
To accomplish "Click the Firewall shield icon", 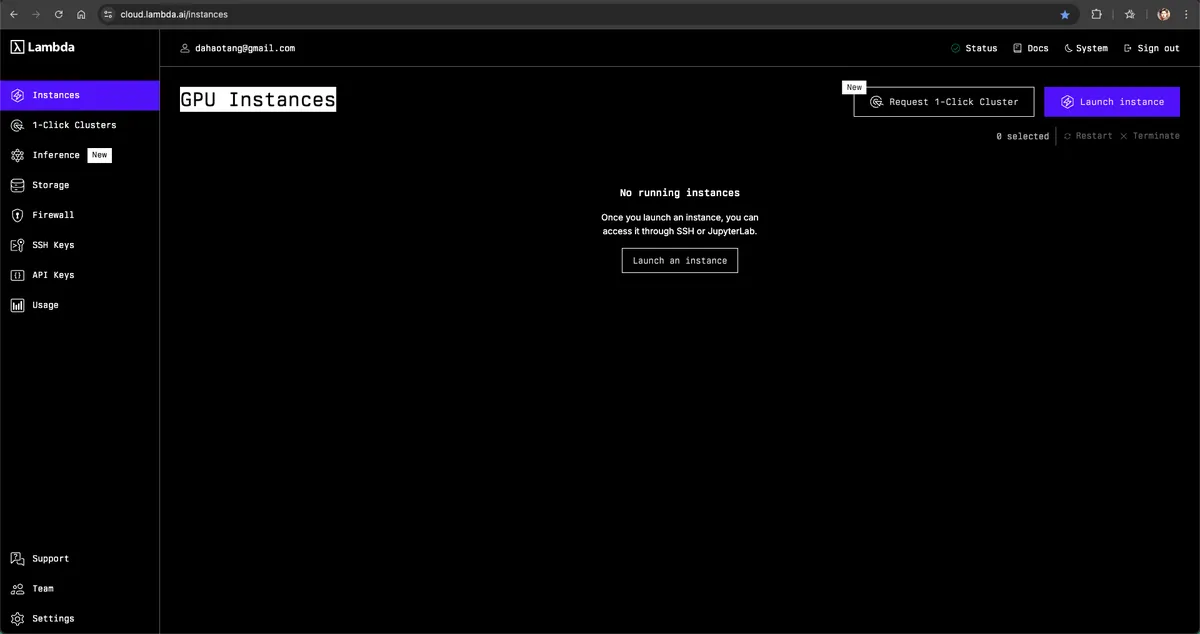I will pos(17,216).
